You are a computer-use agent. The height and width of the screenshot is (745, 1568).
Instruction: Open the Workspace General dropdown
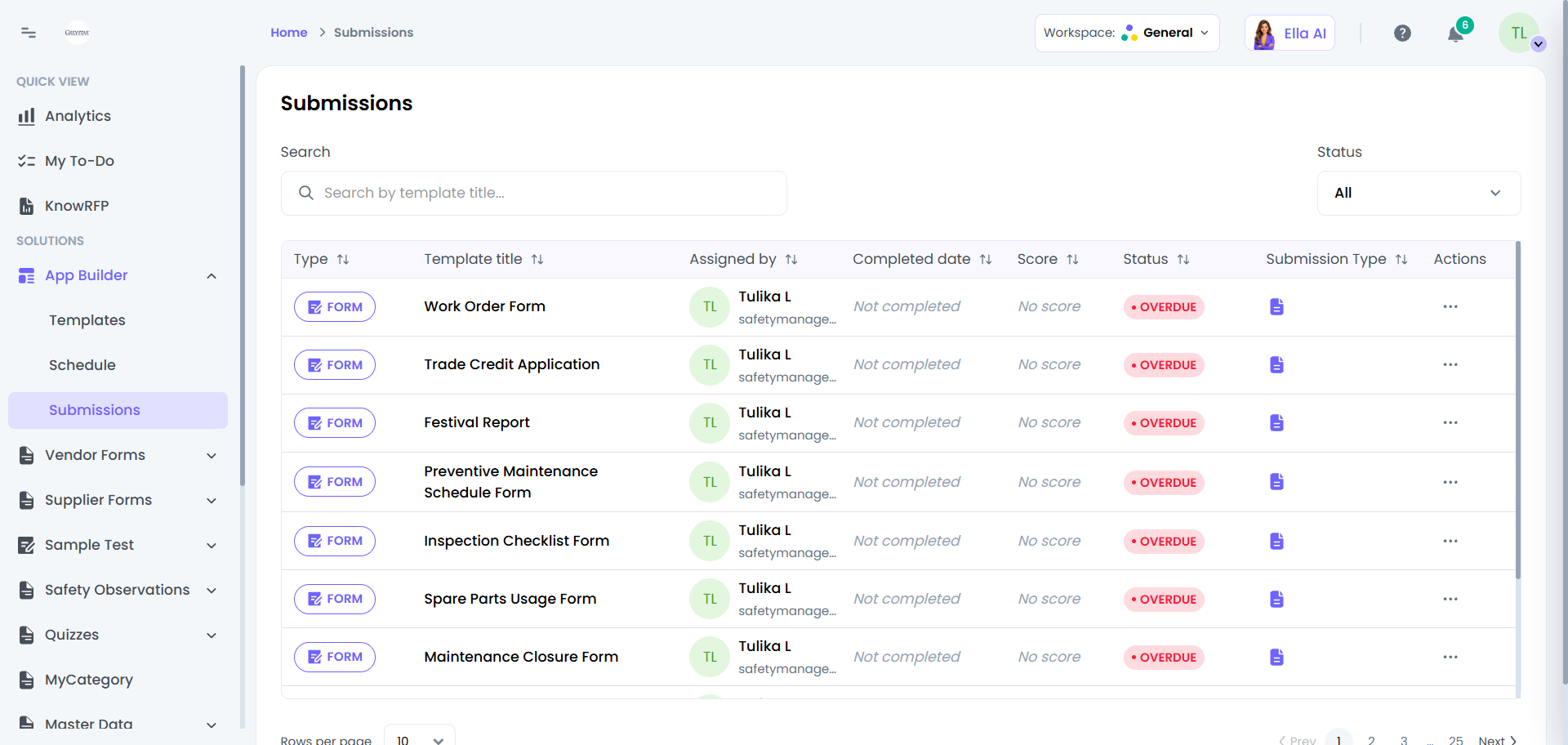[x=1127, y=33]
